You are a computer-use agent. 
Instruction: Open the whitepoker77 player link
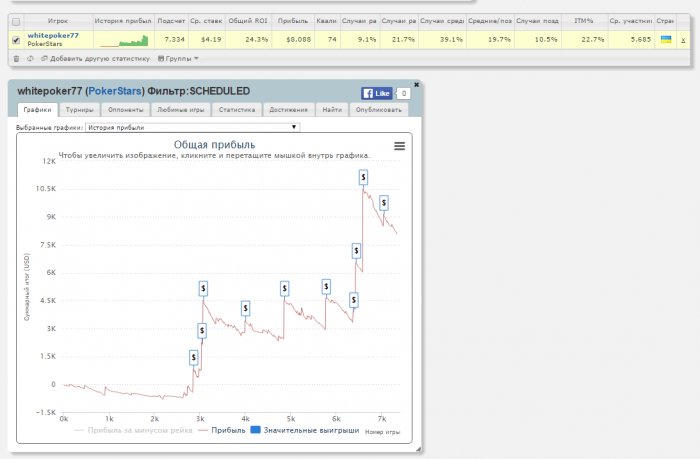[53, 35]
